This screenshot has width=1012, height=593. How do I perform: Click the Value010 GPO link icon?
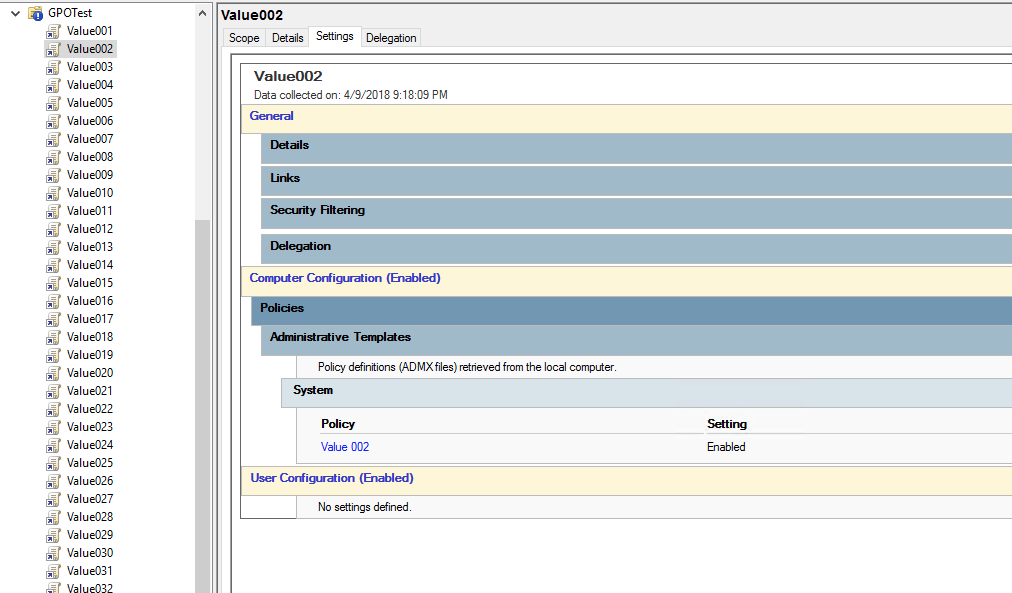(54, 193)
